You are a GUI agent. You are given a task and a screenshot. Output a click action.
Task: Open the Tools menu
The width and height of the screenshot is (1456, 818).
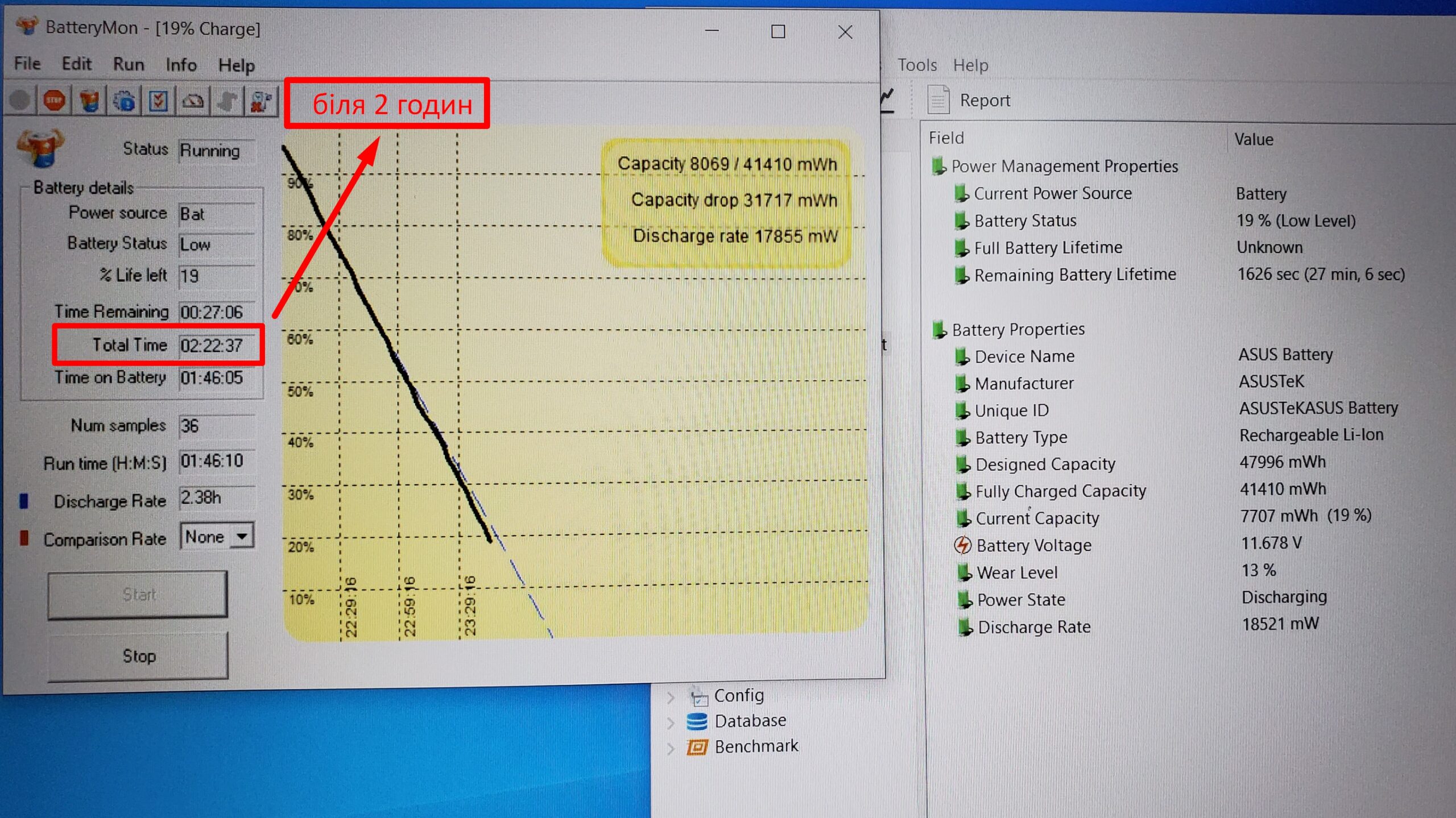click(x=917, y=65)
